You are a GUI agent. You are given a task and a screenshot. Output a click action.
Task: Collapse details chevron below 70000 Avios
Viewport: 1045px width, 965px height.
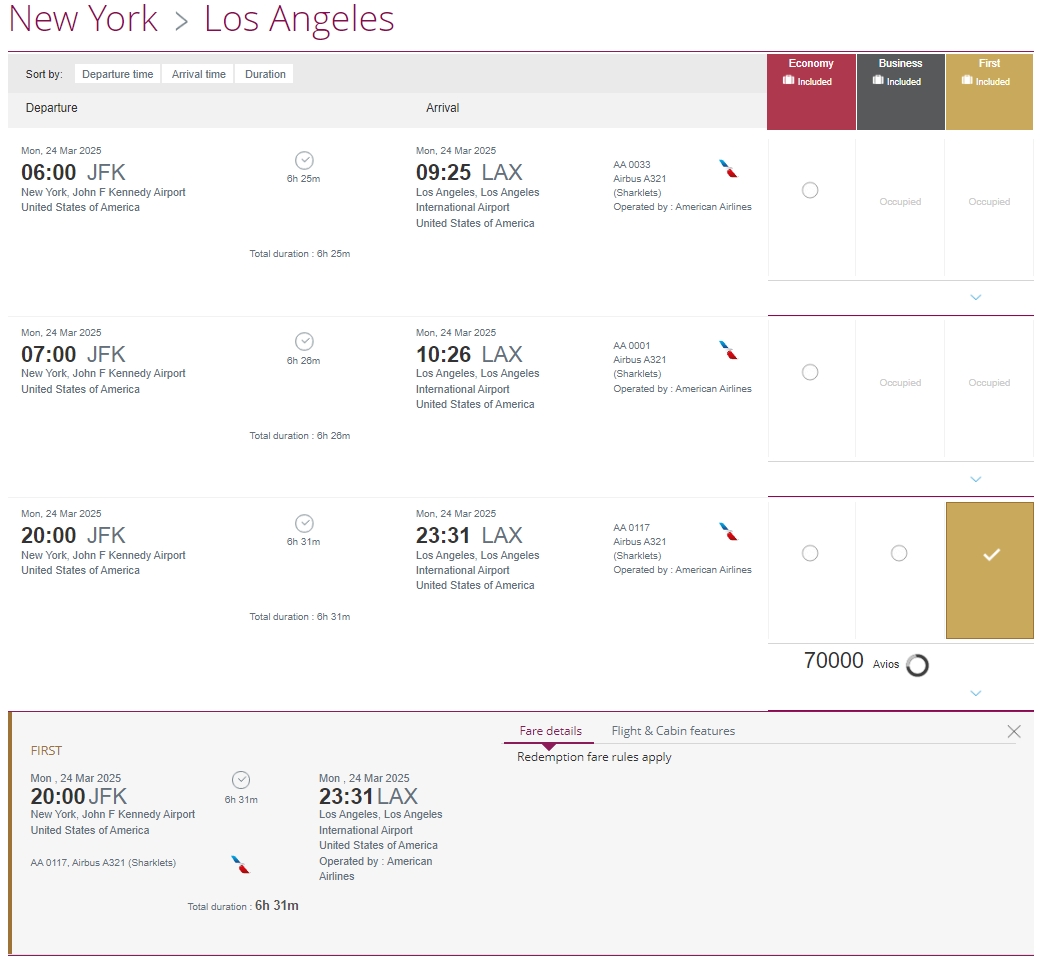point(976,693)
